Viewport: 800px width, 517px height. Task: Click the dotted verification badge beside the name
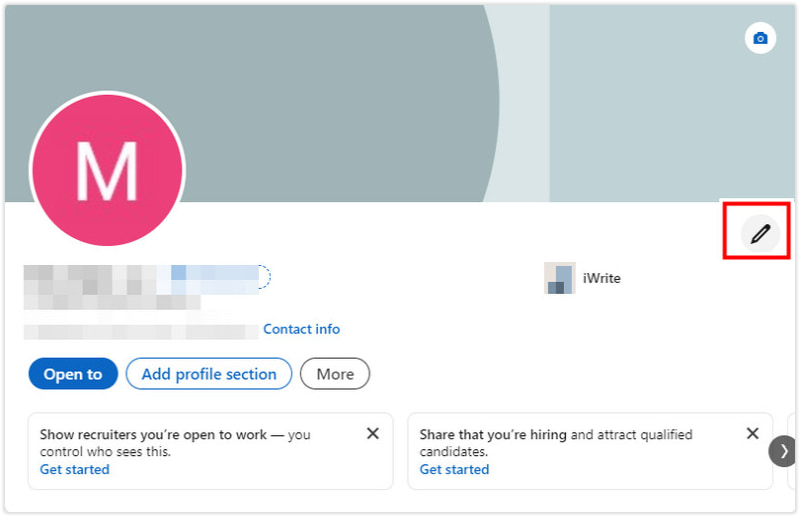pyautogui.click(x=264, y=277)
